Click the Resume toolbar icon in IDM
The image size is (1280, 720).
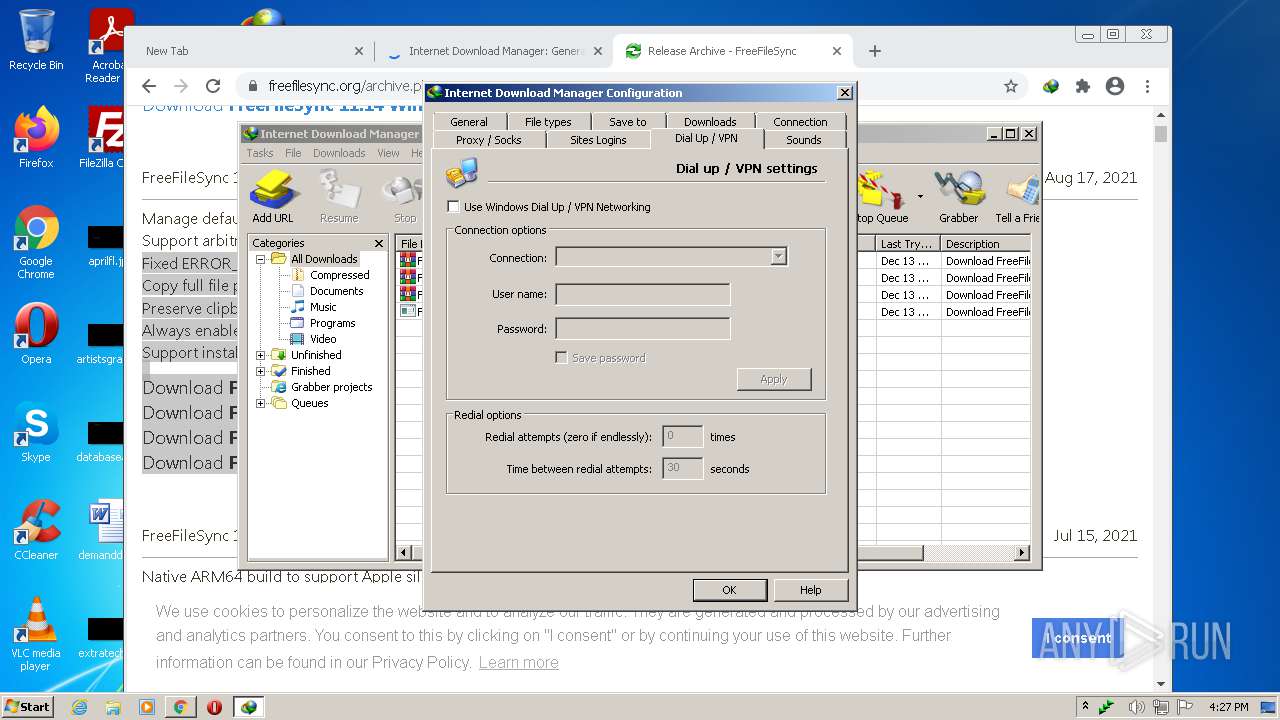coord(338,197)
